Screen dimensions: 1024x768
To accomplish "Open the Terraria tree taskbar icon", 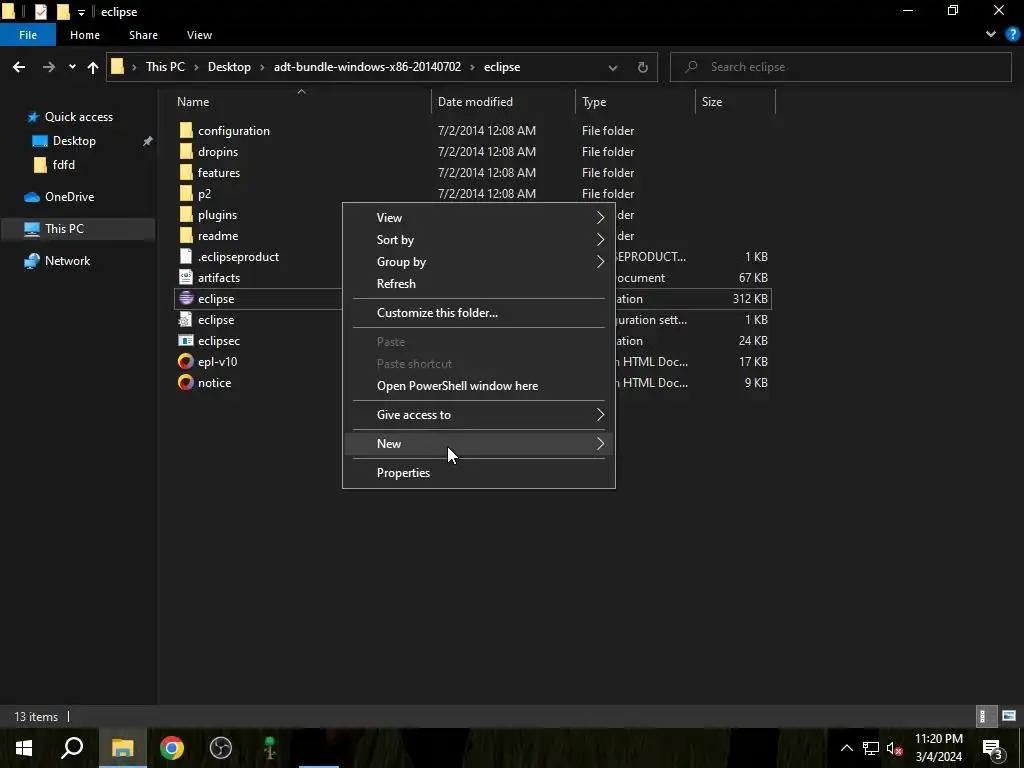I will click(270, 748).
